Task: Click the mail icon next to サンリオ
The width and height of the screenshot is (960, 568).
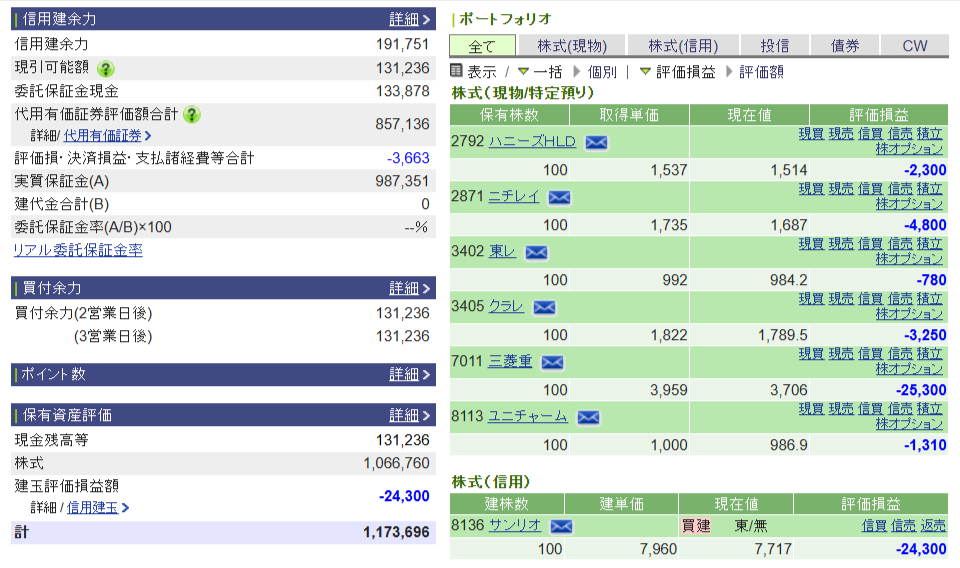Action: pos(561,526)
